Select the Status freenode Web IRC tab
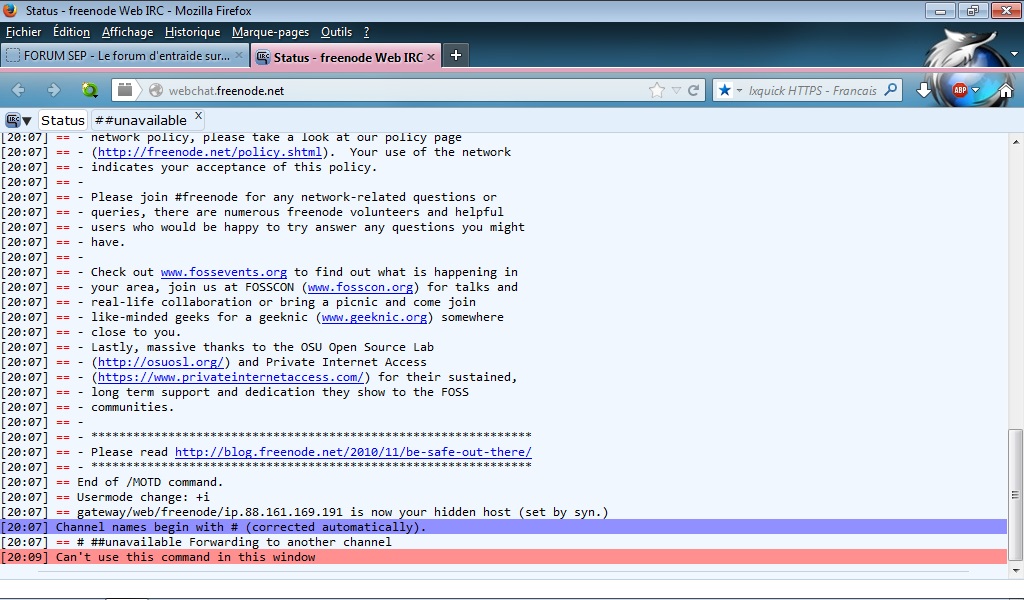 point(347,57)
